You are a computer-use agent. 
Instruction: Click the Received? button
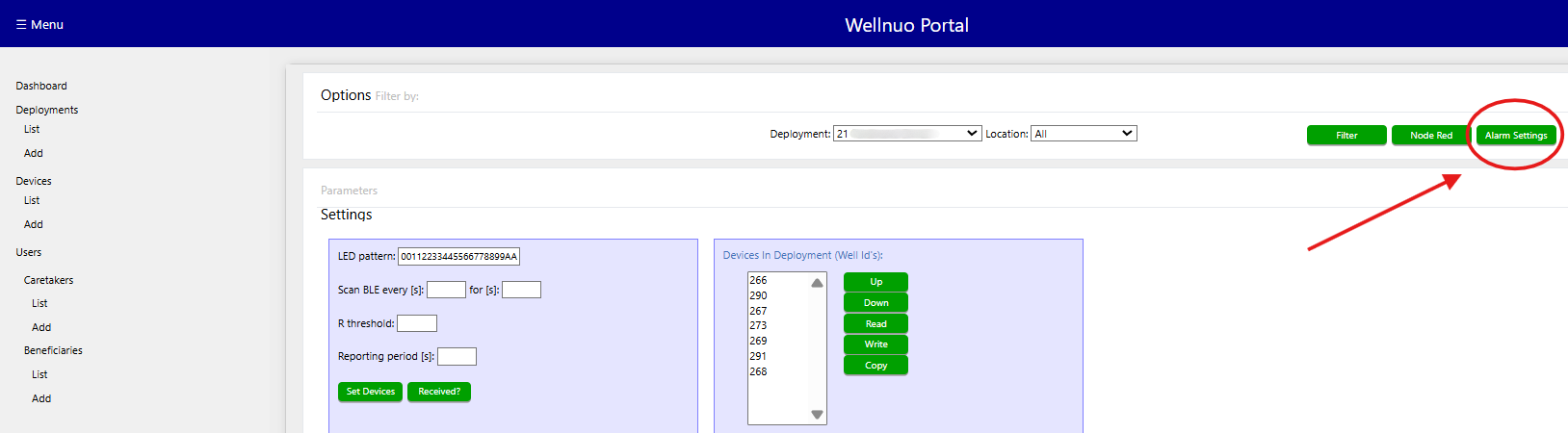point(438,392)
